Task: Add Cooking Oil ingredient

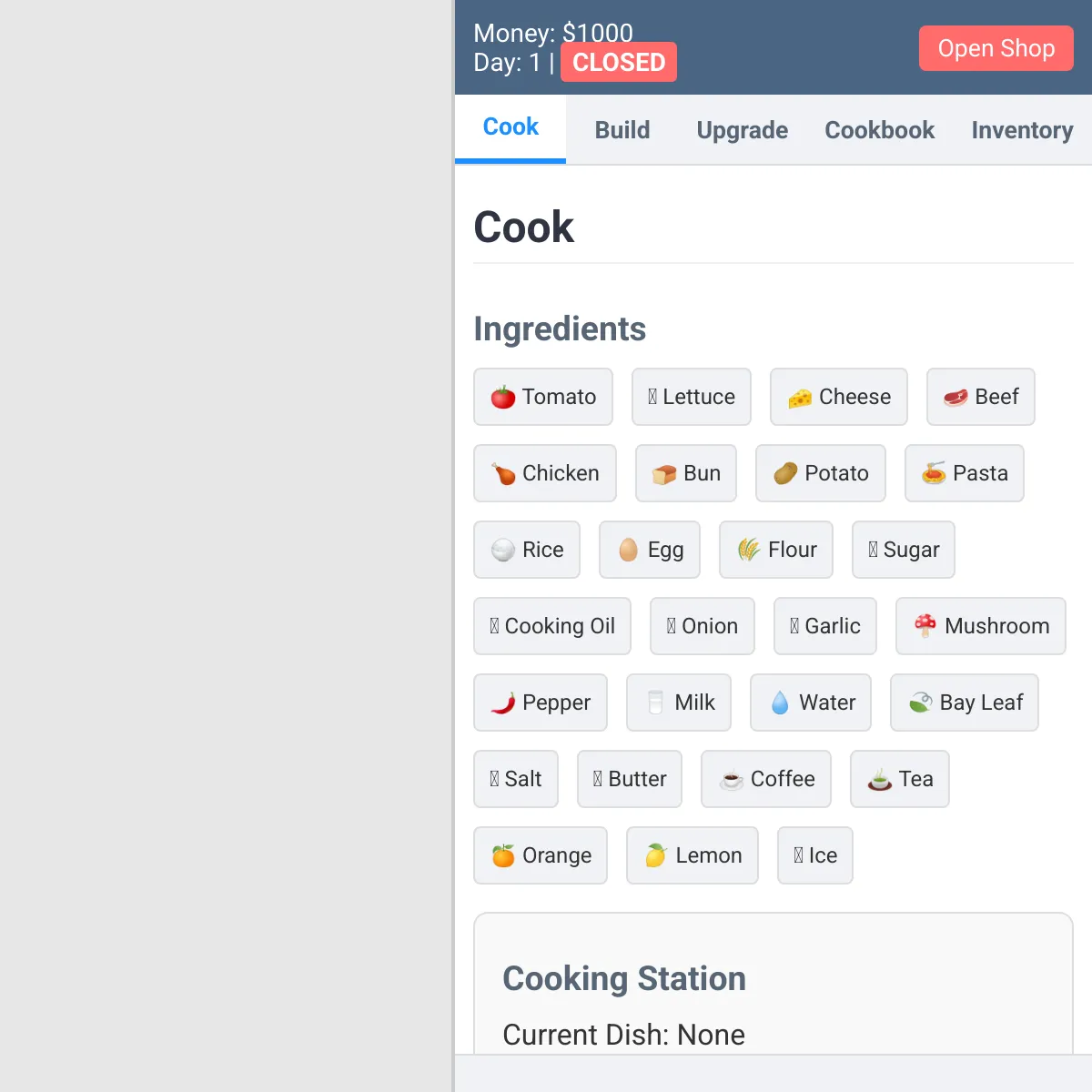Action: point(552,626)
